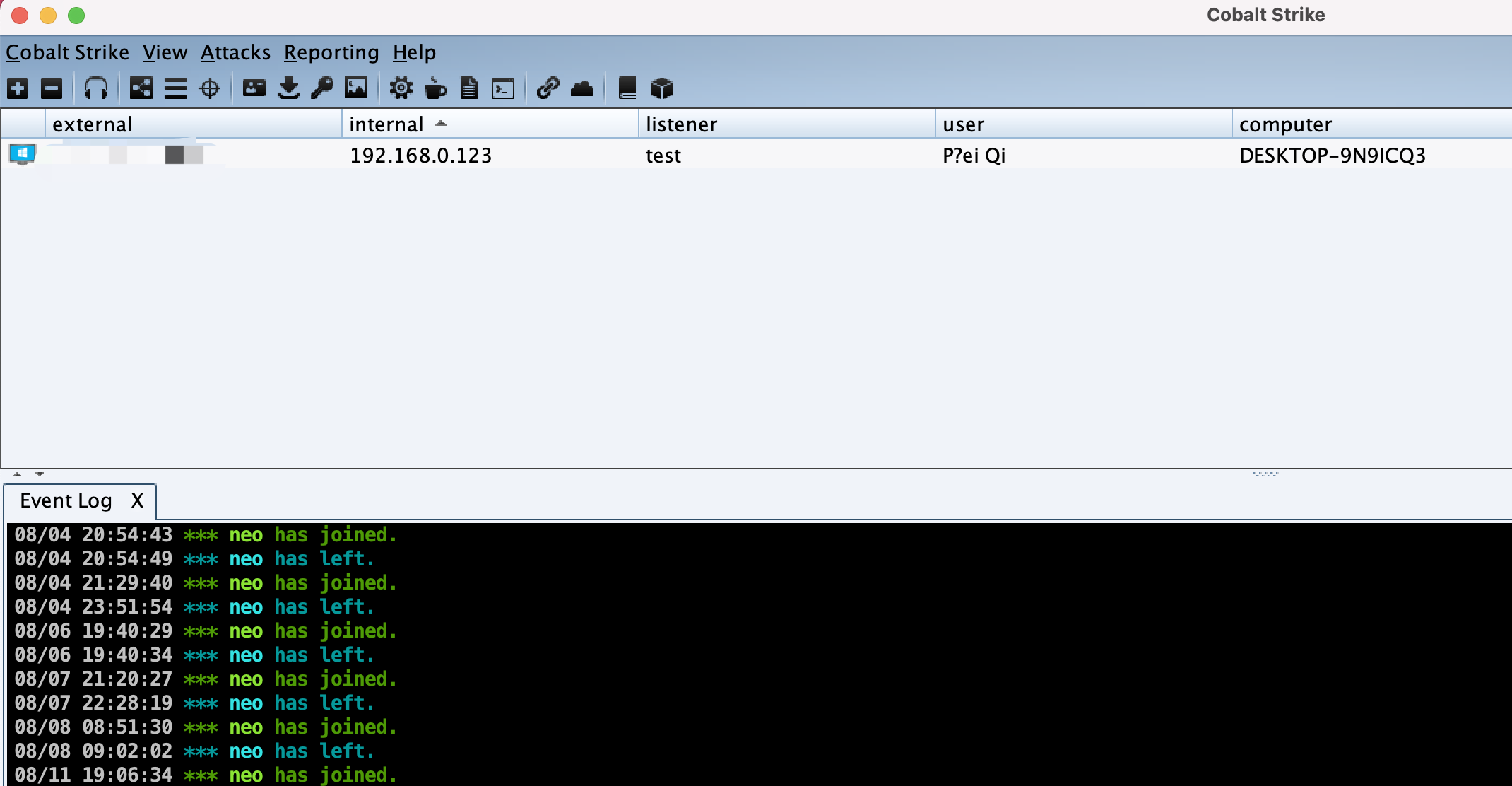
Task: Switch to session table view icon
Action: (175, 88)
